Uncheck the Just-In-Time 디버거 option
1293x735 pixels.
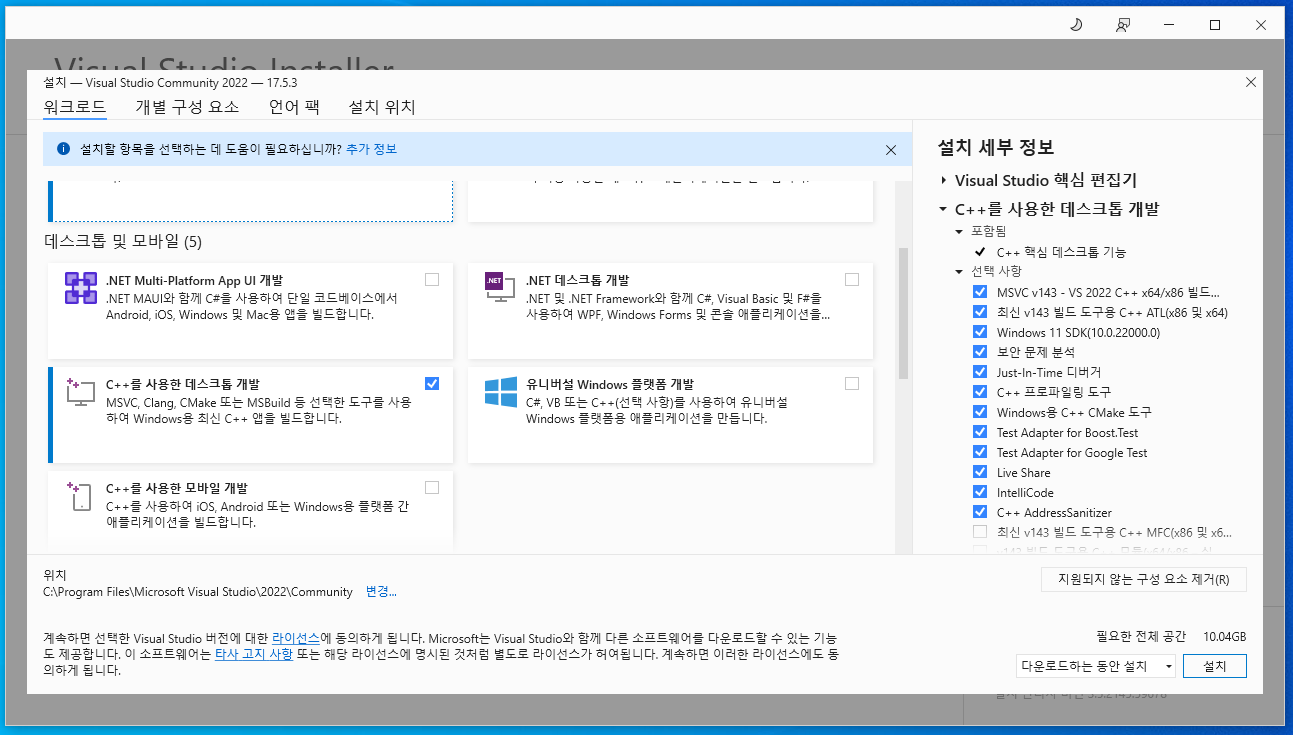(x=980, y=372)
